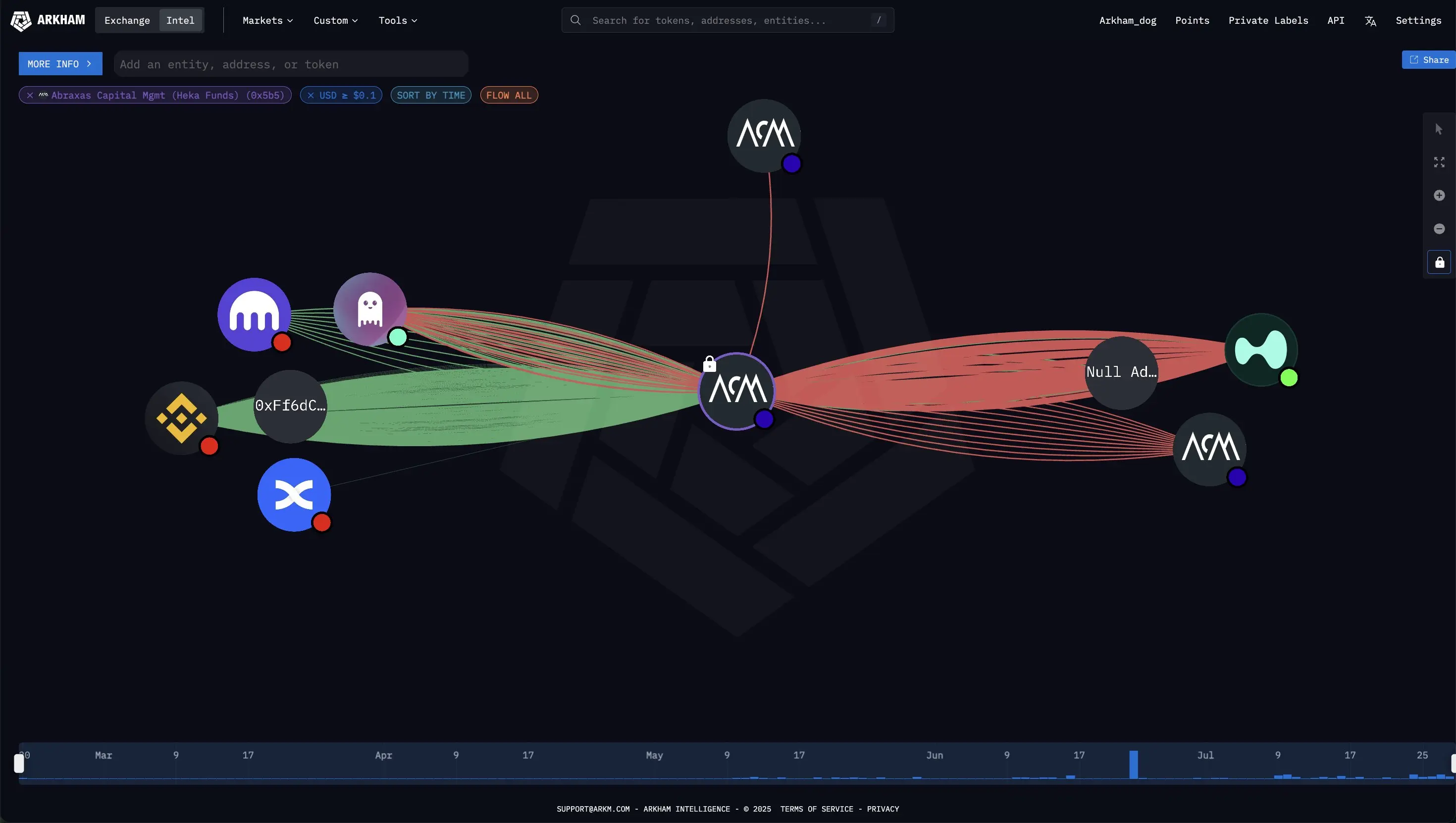The image size is (1456, 823).
Task: Toggle the FLOW ALL option
Action: (x=509, y=96)
